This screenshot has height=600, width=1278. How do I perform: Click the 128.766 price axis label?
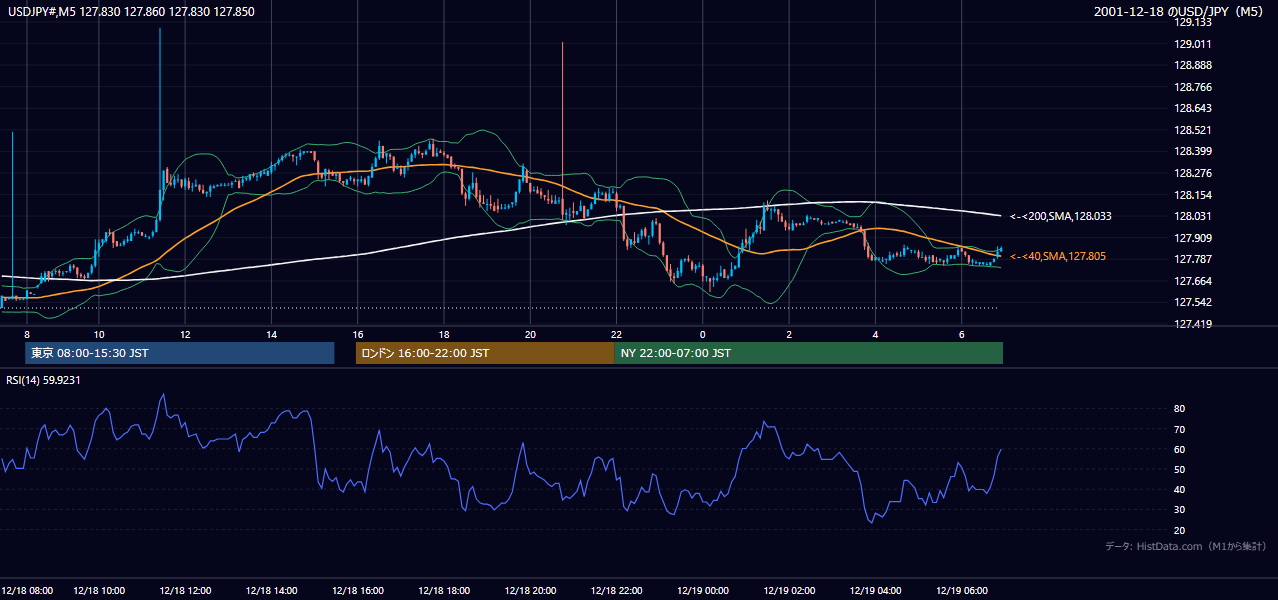coord(1193,87)
